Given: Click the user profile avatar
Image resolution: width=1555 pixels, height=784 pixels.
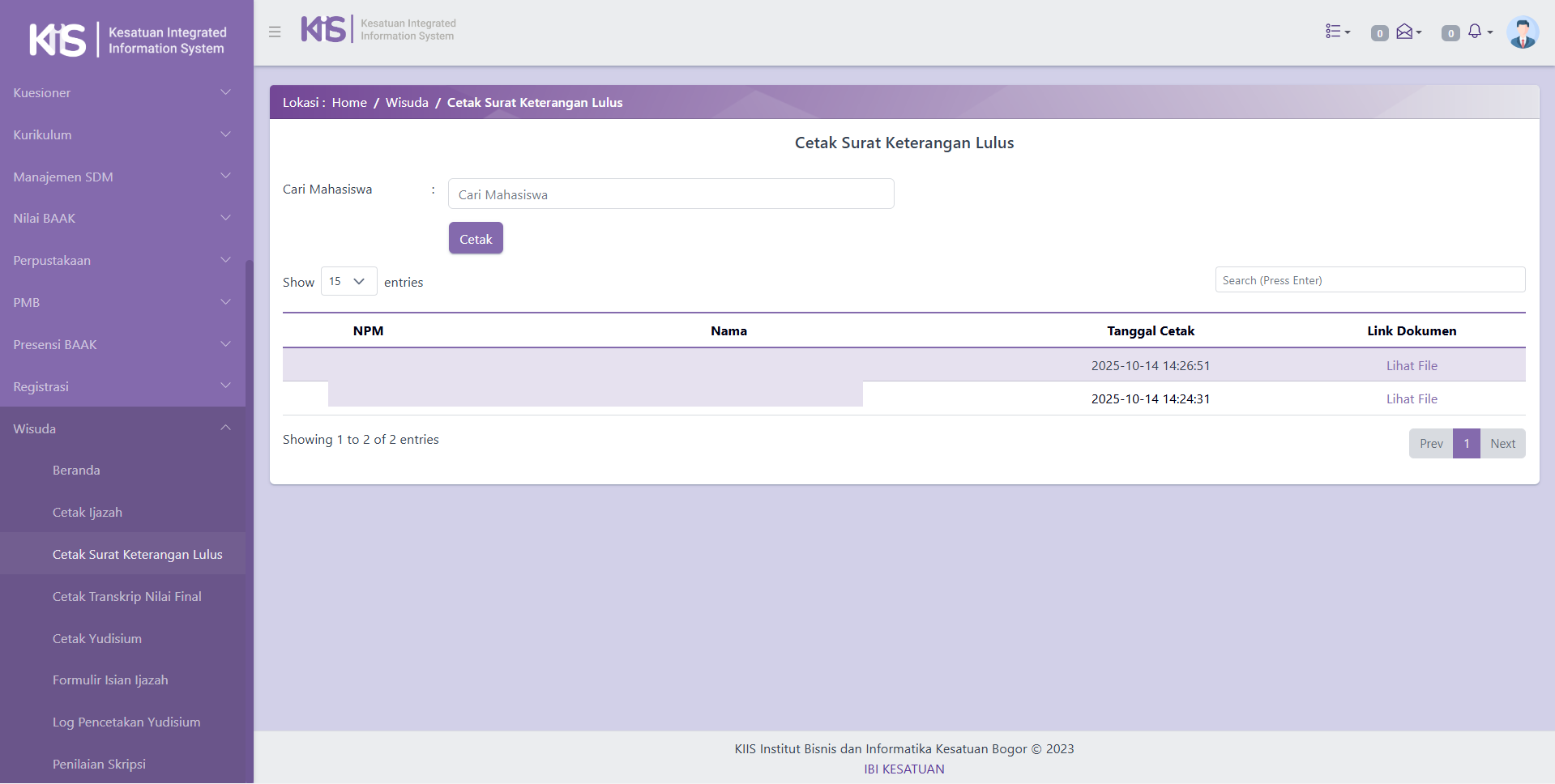Looking at the screenshot, I should [x=1522, y=32].
